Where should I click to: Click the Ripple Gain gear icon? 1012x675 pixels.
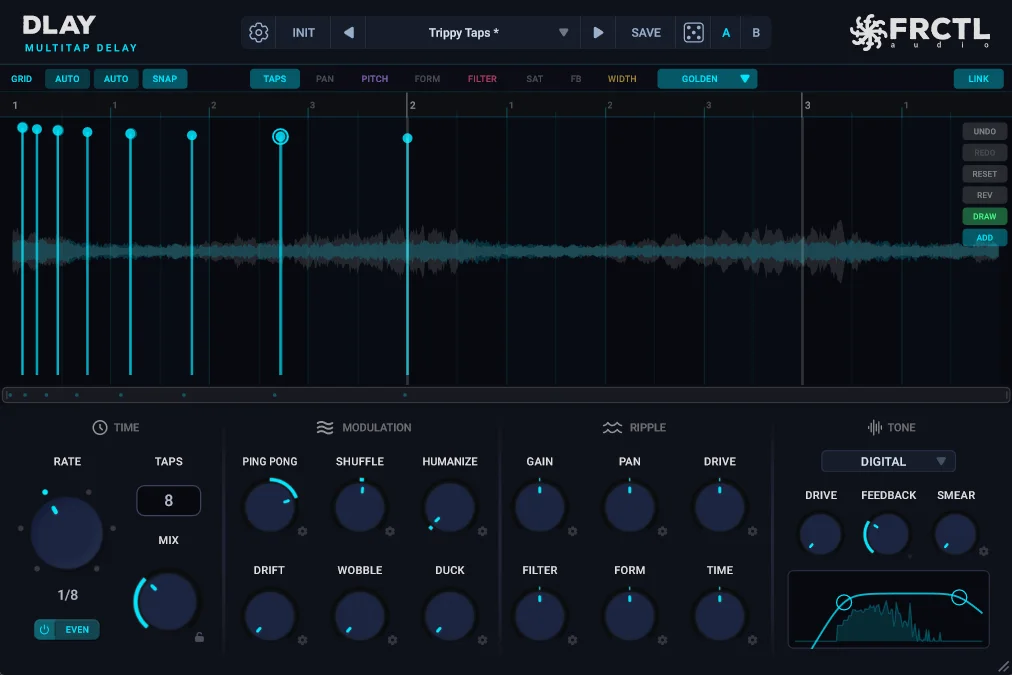pos(572,531)
